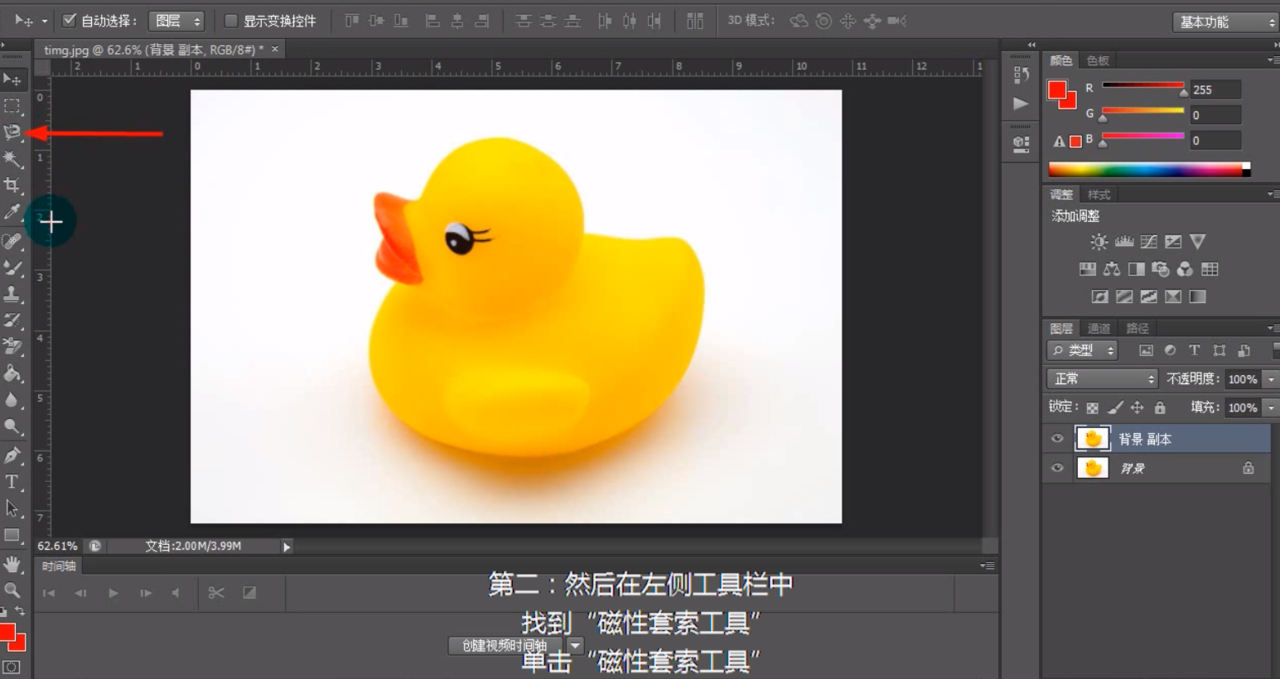Toggle Quick Mask mode icon
The height and width of the screenshot is (679, 1280).
[x=11, y=667]
